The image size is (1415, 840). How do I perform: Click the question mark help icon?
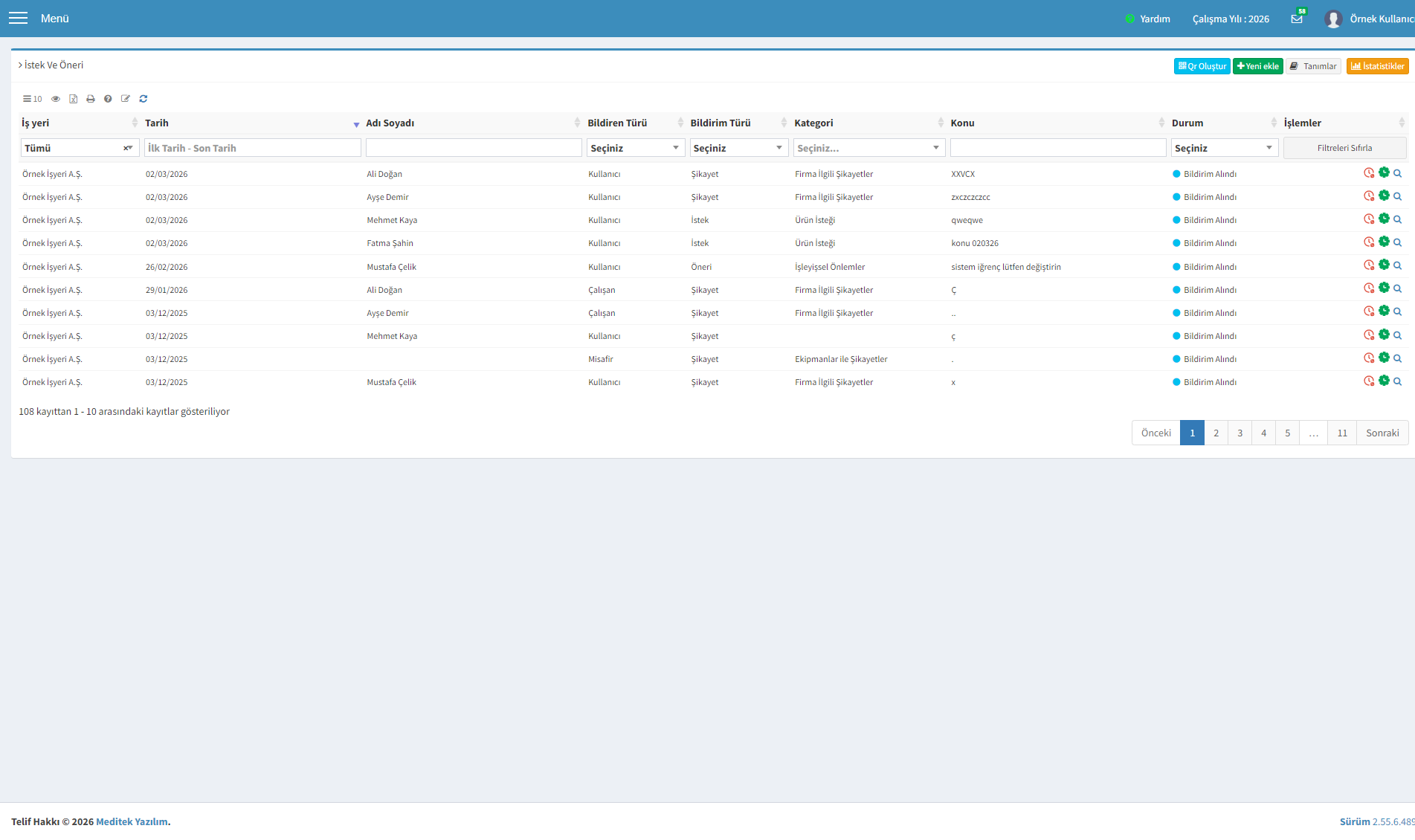108,99
